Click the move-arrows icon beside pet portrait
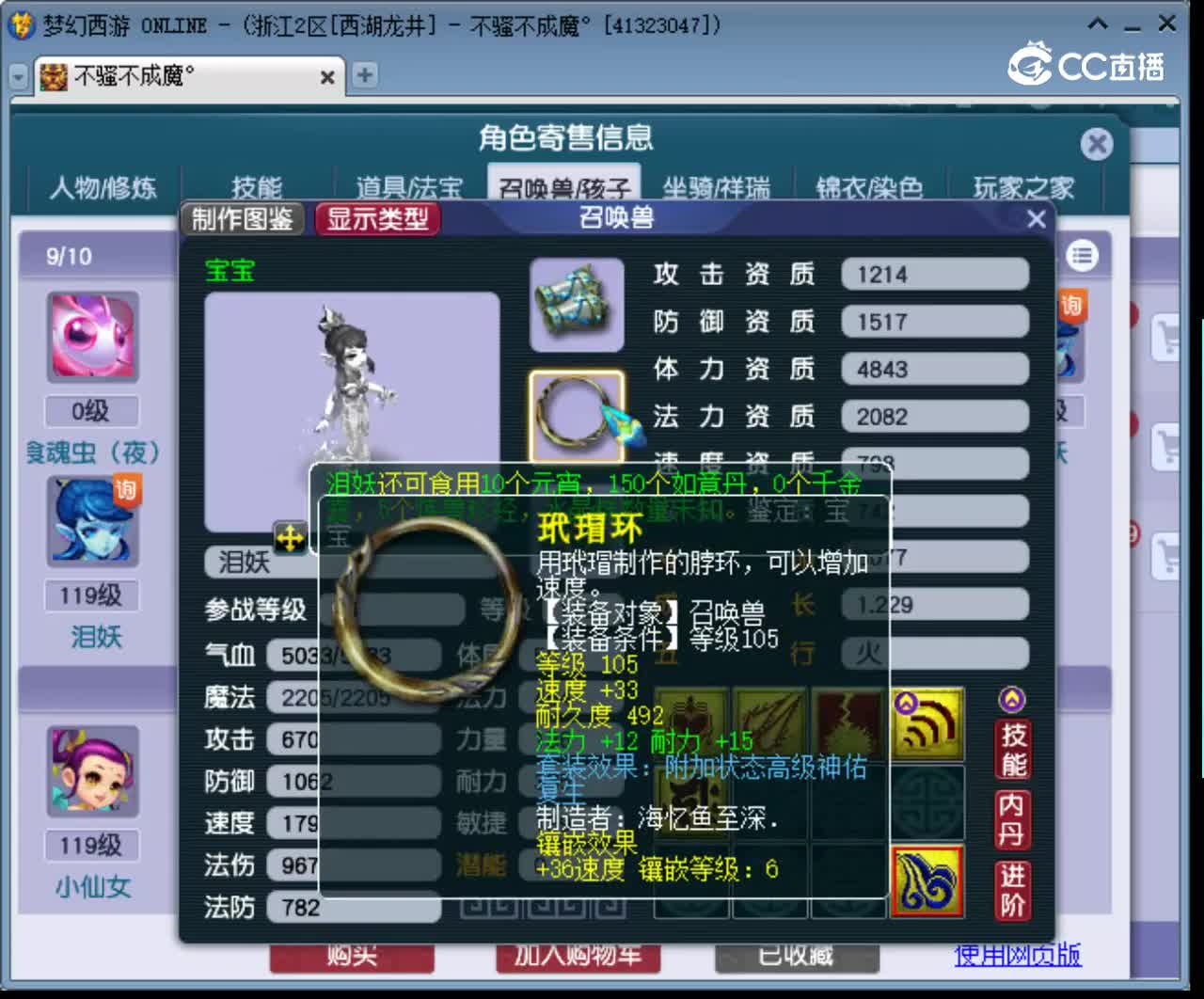 (x=290, y=538)
